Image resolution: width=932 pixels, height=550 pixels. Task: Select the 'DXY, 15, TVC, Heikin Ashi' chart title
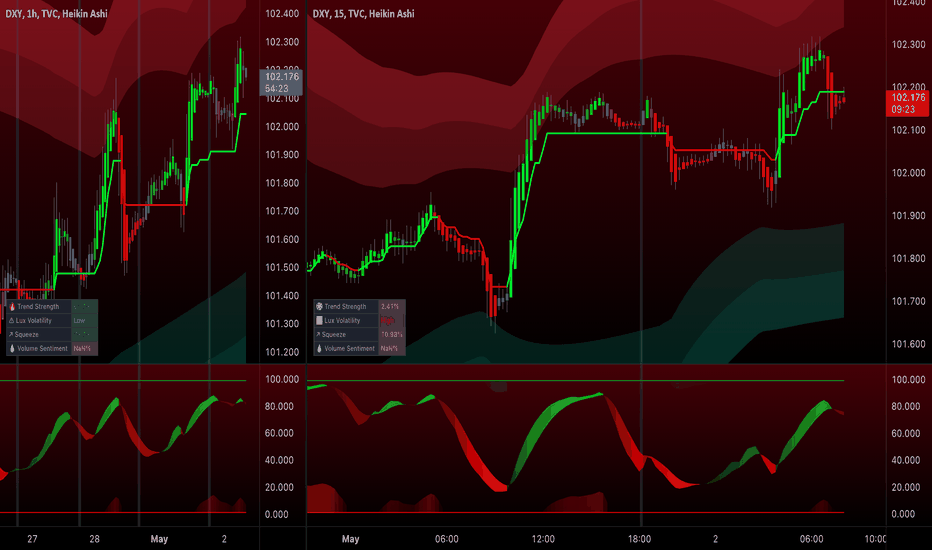pos(363,14)
